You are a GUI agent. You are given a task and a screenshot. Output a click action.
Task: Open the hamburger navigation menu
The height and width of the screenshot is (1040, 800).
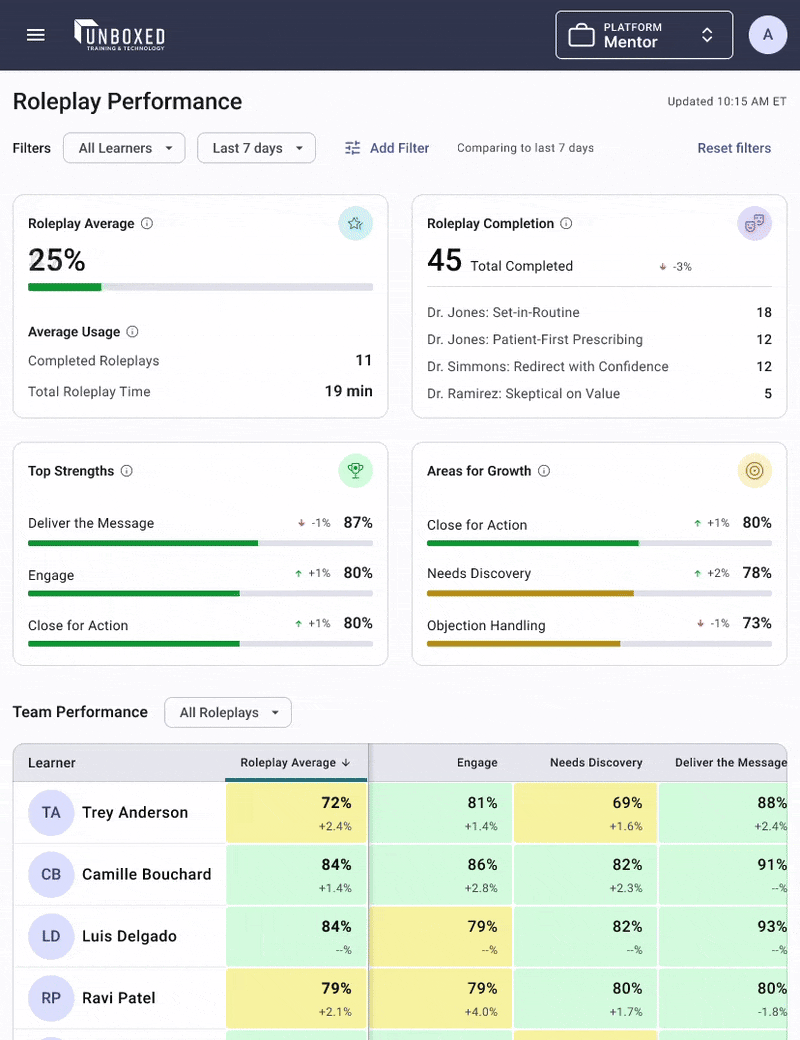pyautogui.click(x=36, y=35)
